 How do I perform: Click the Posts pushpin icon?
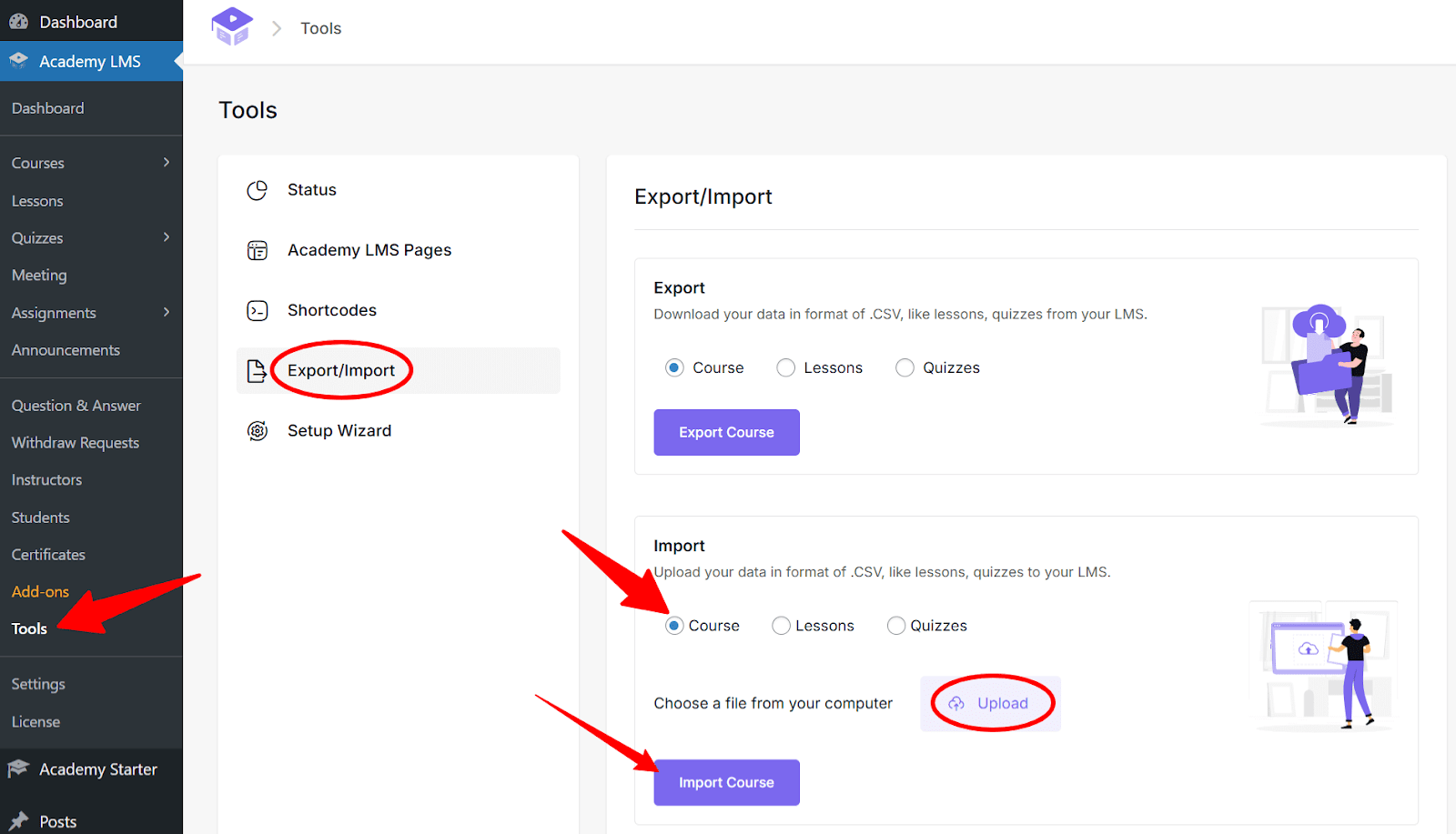pos(18,819)
